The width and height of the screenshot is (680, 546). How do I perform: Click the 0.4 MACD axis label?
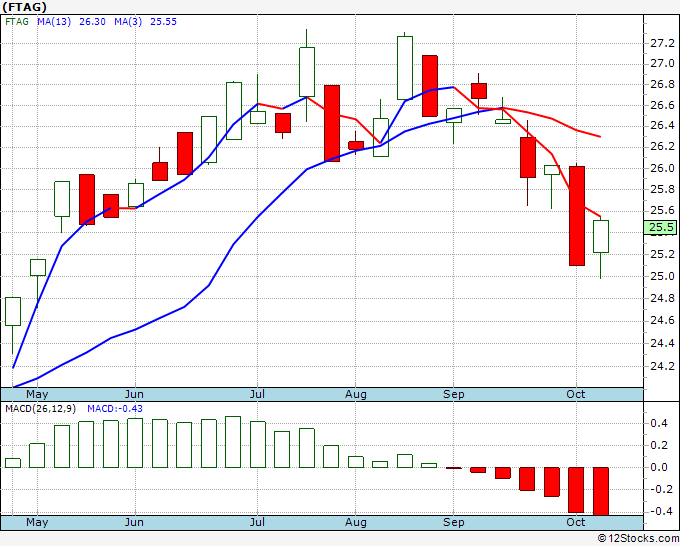coord(659,423)
